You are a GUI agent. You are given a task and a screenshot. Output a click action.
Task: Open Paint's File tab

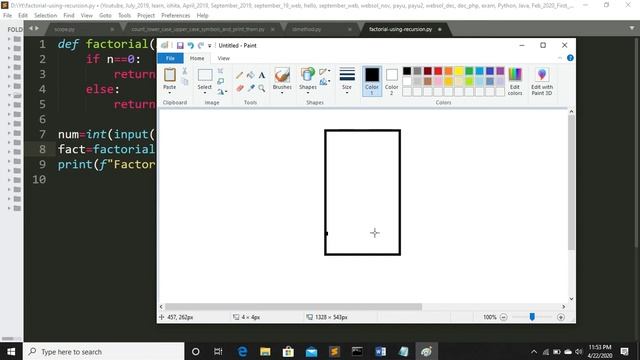click(170, 58)
